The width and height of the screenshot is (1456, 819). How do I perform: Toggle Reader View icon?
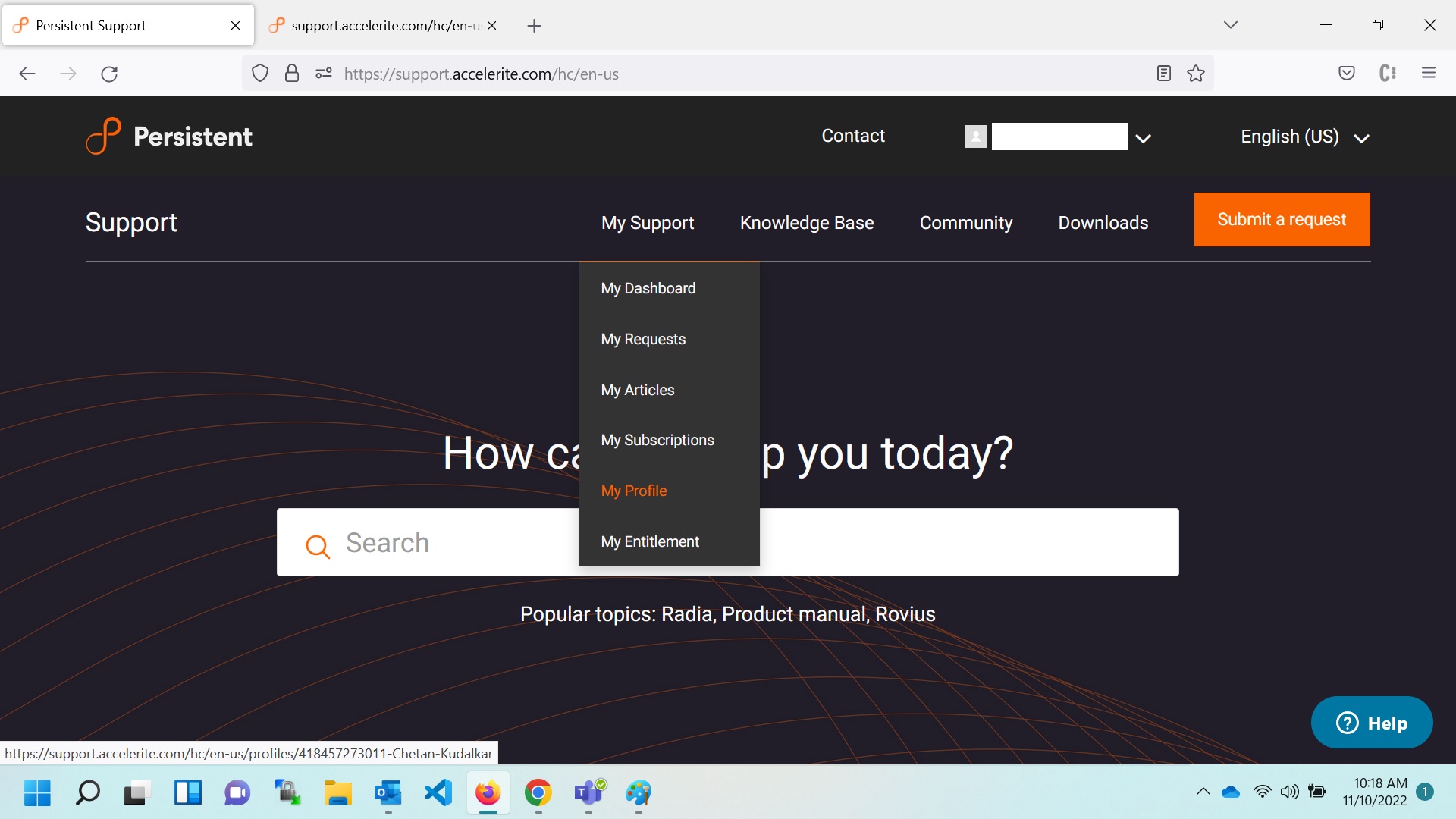coord(1164,74)
